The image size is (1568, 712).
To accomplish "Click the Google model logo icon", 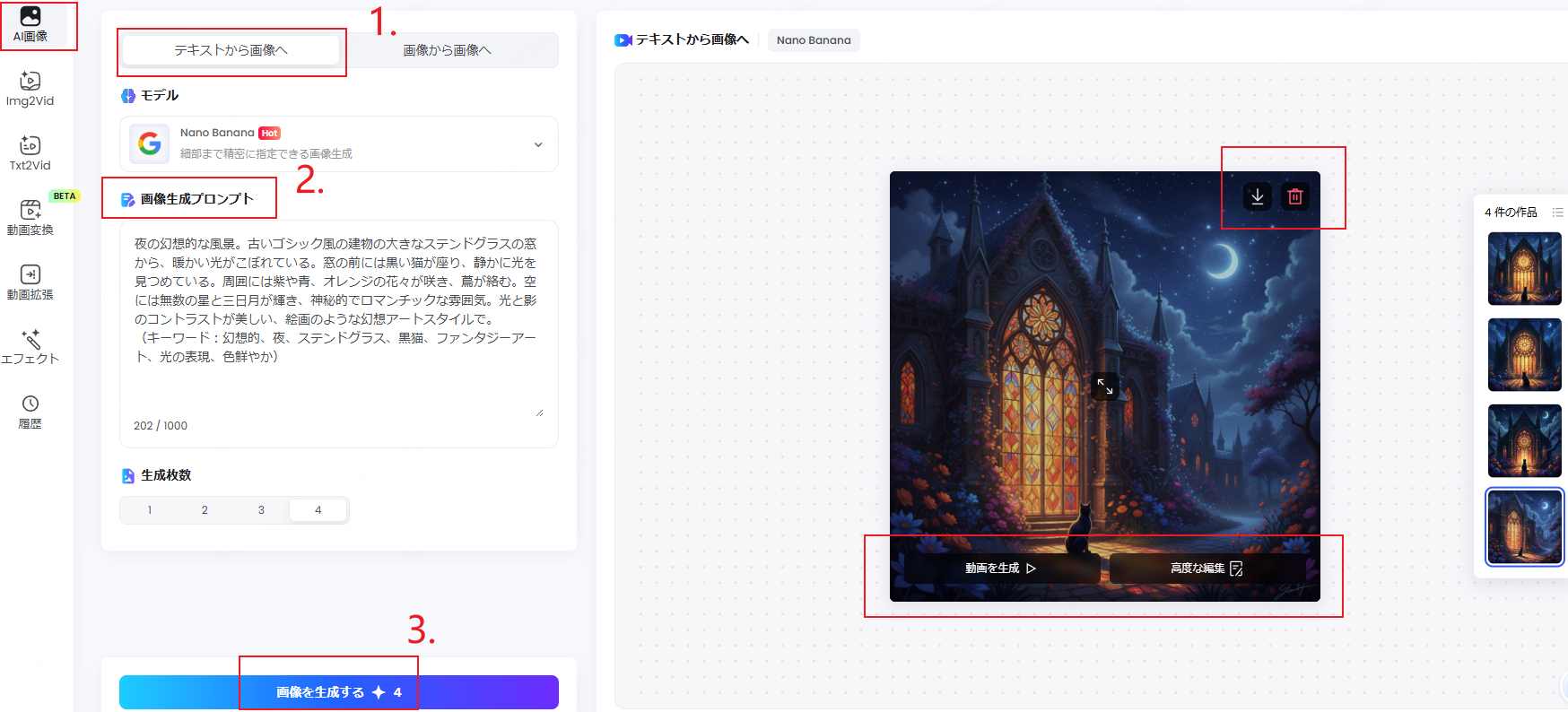I will point(150,143).
